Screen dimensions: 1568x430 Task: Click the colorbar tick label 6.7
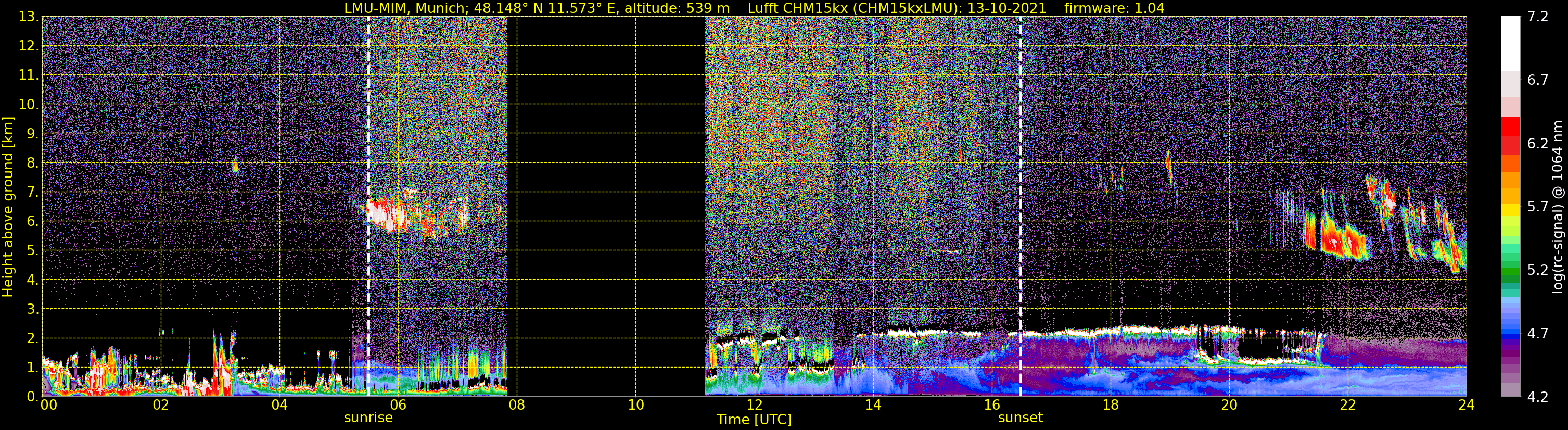click(1538, 80)
